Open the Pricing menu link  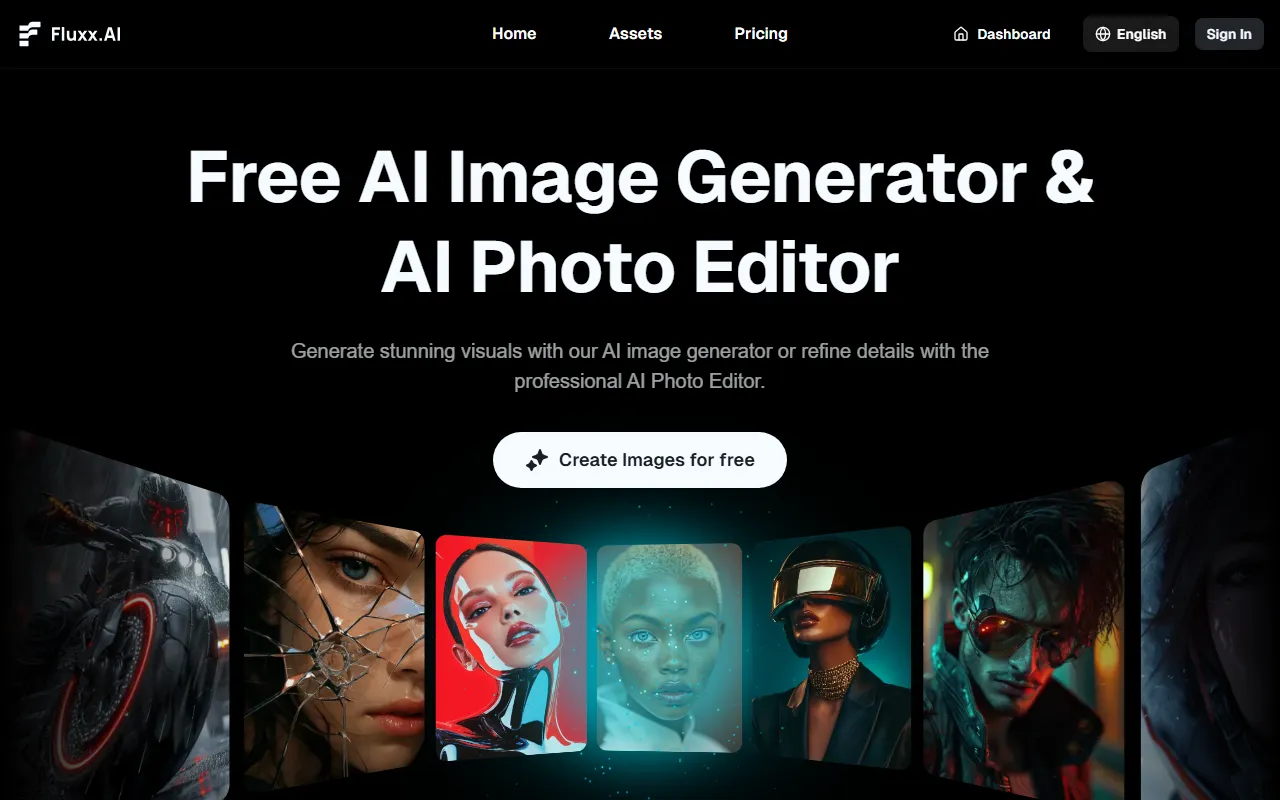coord(761,34)
